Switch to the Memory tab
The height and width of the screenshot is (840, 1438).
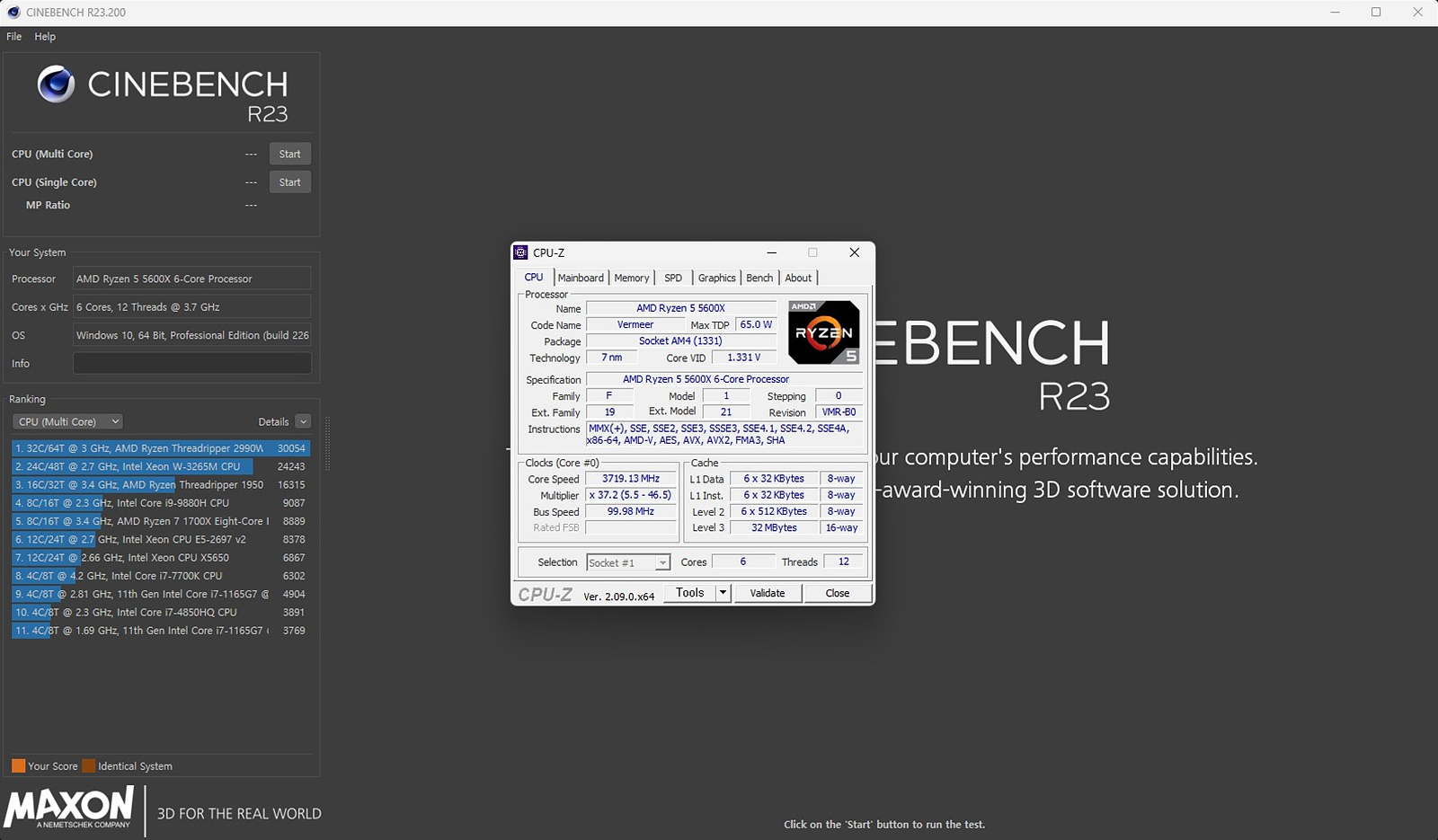(632, 279)
